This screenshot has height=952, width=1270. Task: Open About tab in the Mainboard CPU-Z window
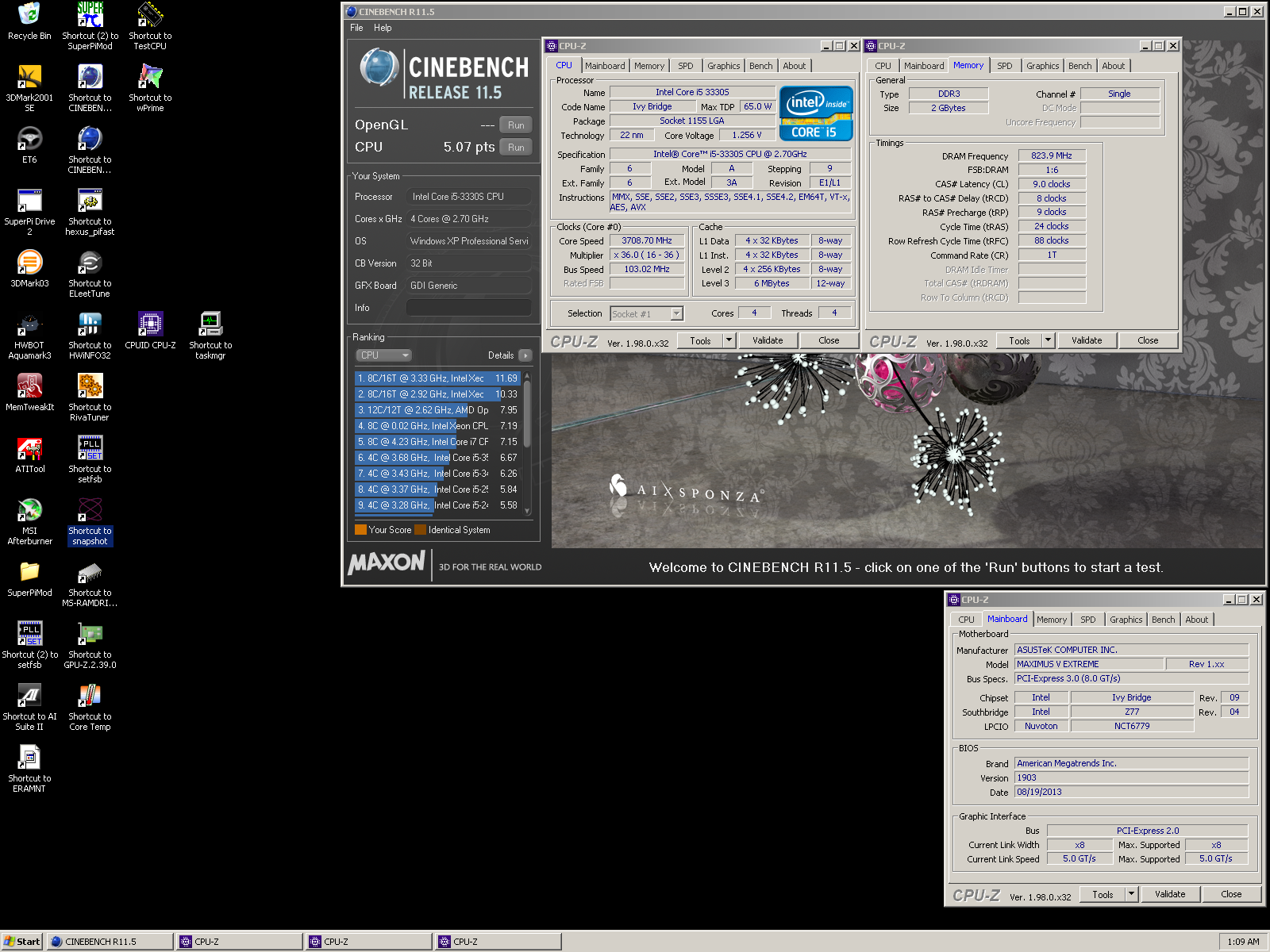pyautogui.click(x=1197, y=620)
